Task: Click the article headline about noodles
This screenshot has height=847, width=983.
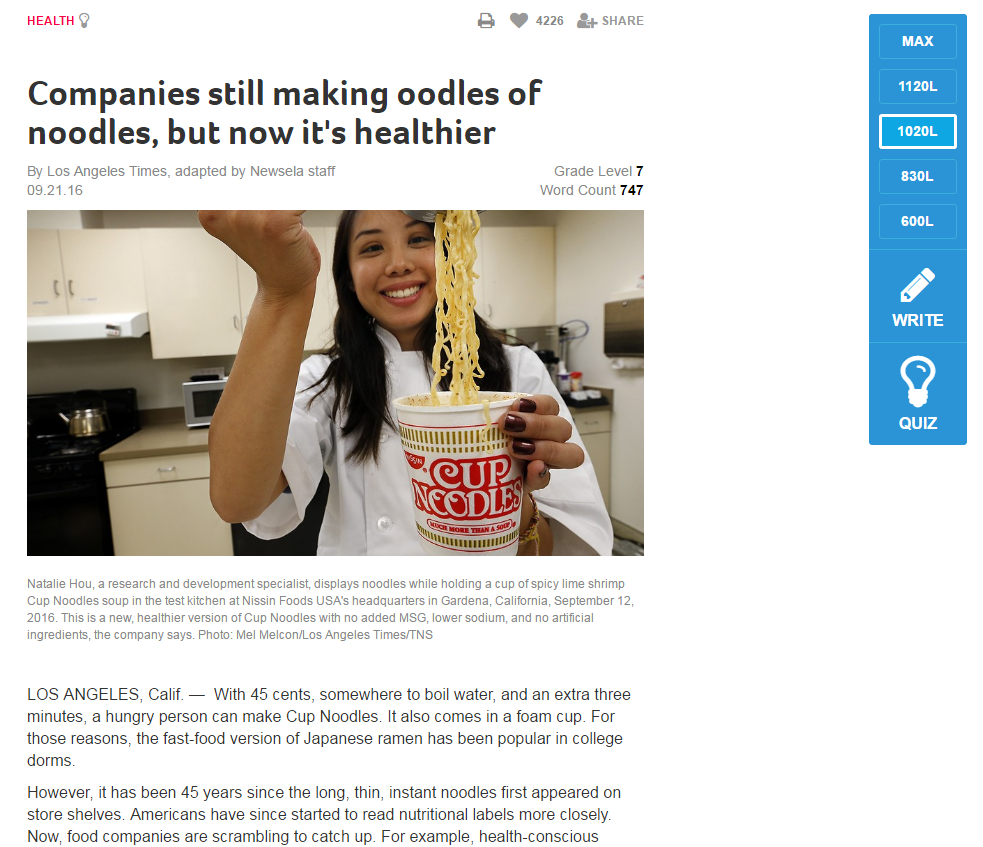Action: coord(284,113)
